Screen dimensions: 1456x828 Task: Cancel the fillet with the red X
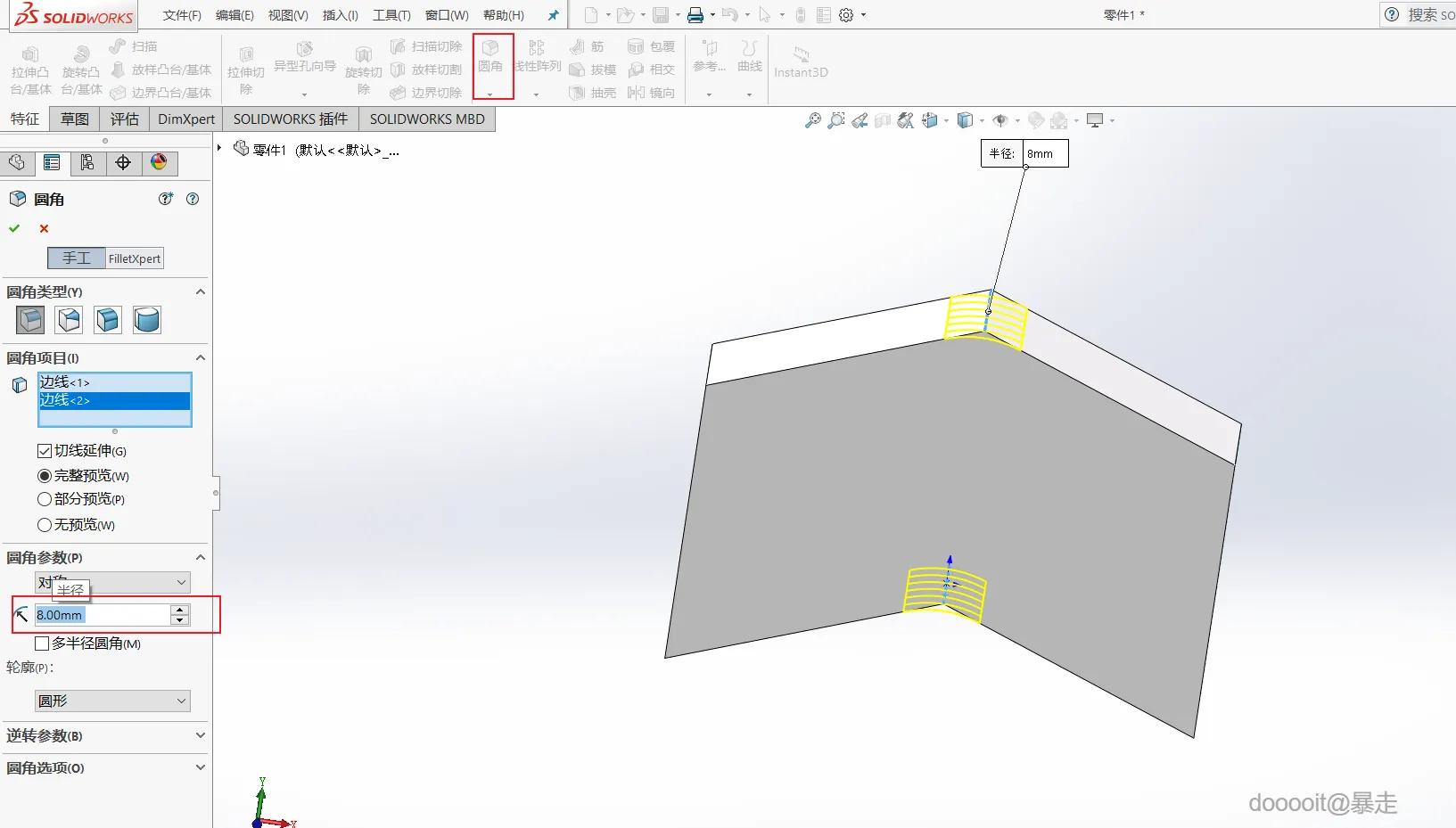click(x=44, y=229)
